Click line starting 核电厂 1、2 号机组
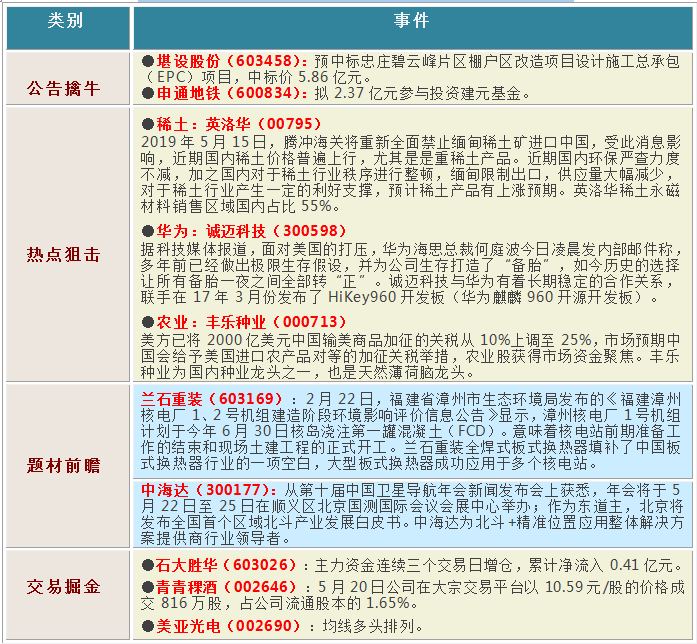The image size is (697, 644). (x=410, y=415)
